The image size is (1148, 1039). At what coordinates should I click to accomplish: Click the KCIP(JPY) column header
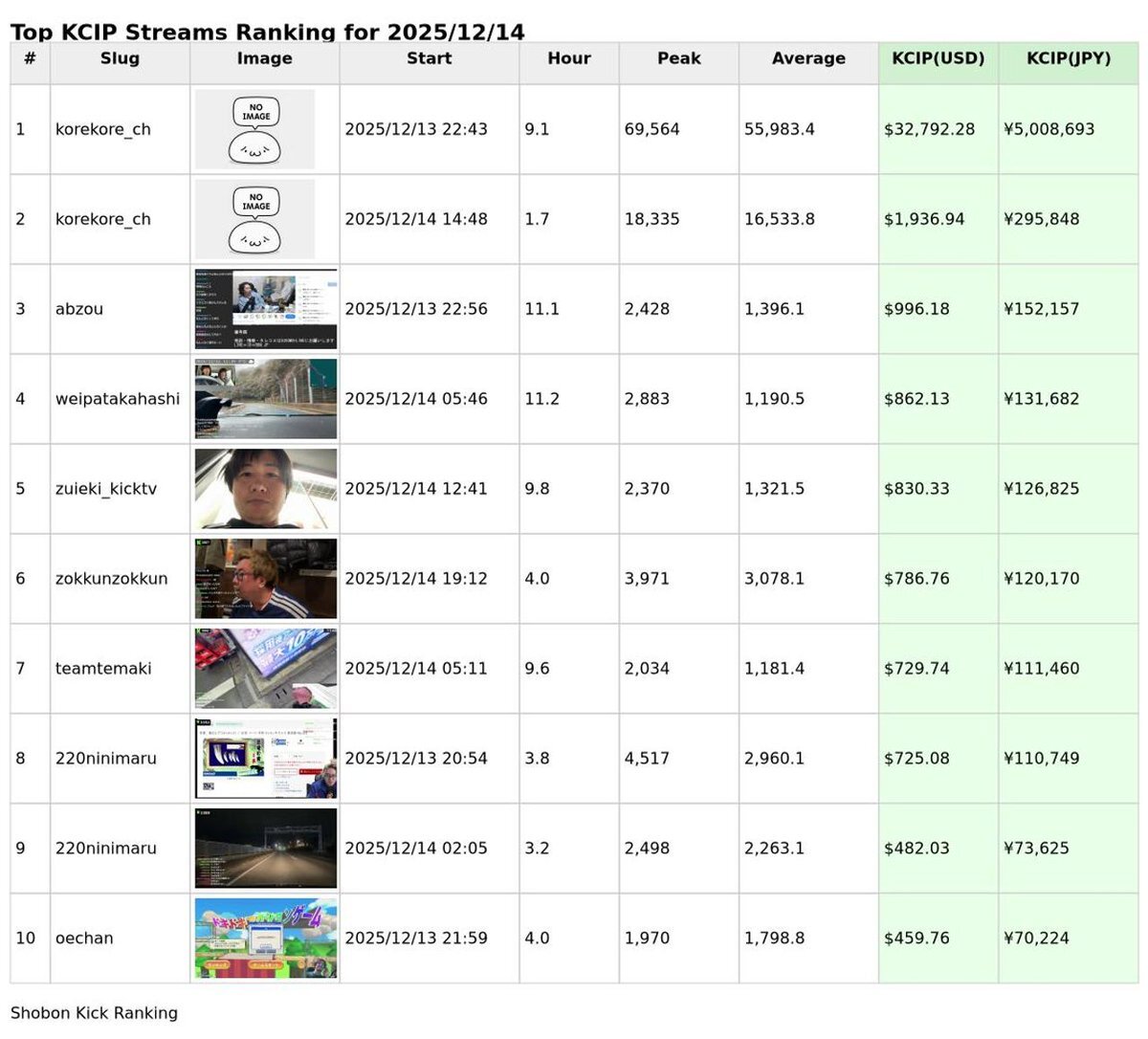point(1068,58)
